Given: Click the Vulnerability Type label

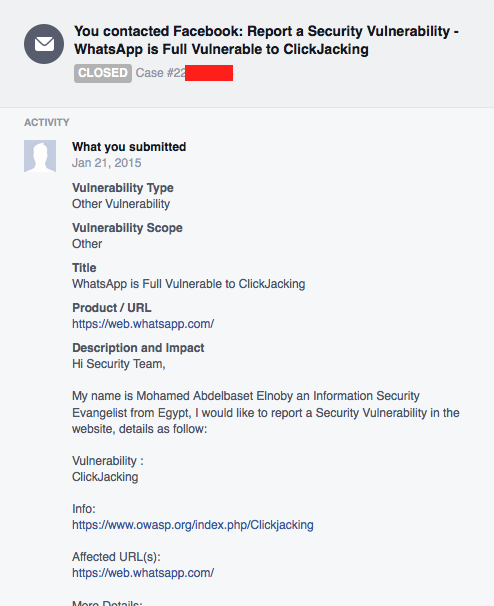Looking at the screenshot, I should click(x=123, y=188).
